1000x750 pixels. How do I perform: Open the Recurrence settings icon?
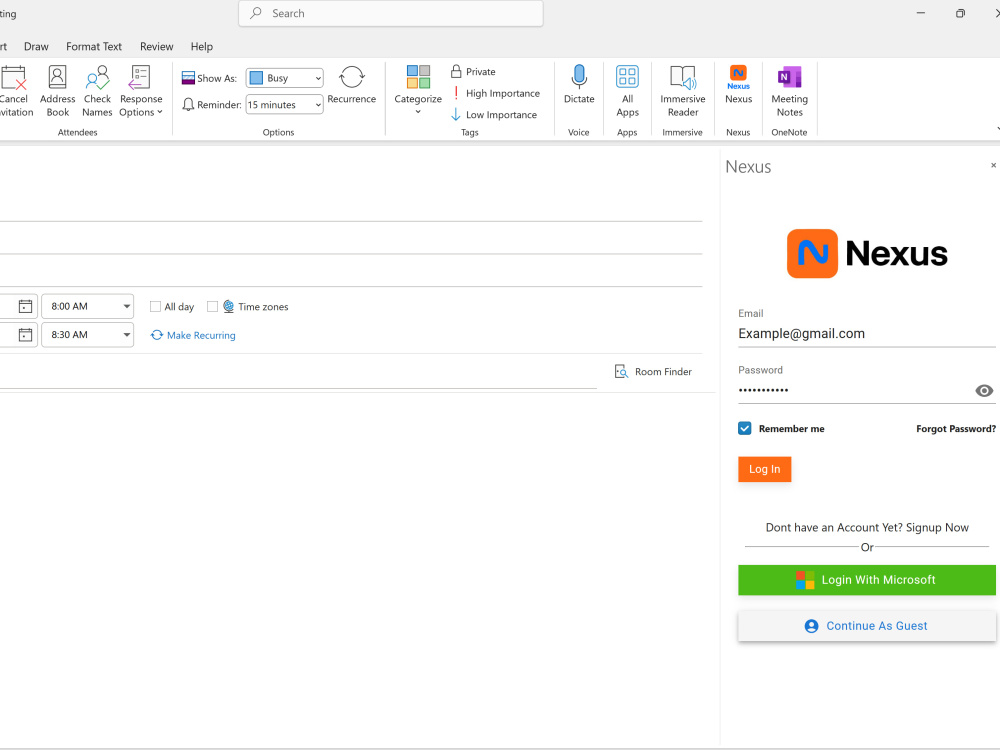(351, 77)
